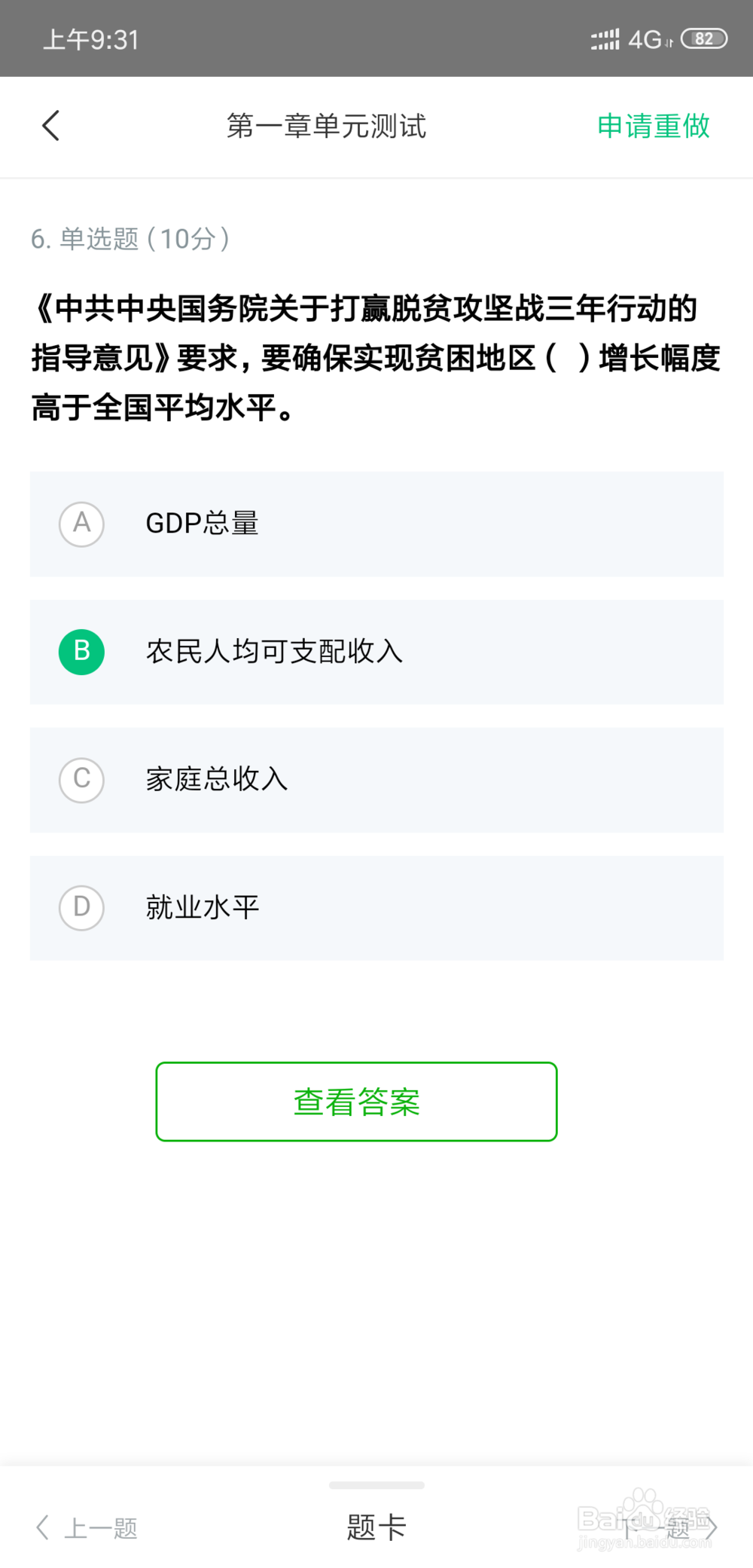Select option C radio circle
Image resolution: width=753 pixels, height=1568 pixels.
pos(81,780)
